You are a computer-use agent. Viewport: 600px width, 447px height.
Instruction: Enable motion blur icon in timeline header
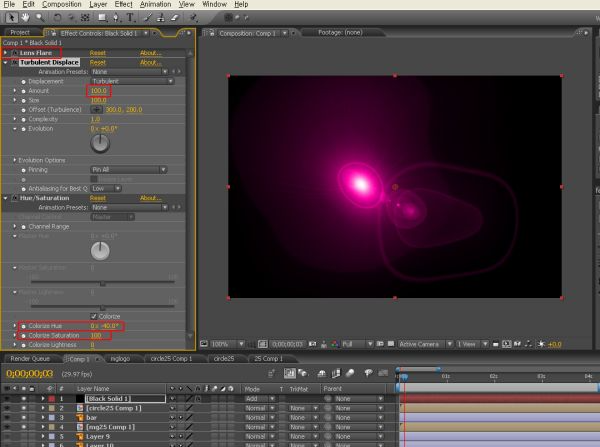pyautogui.click(x=350, y=373)
